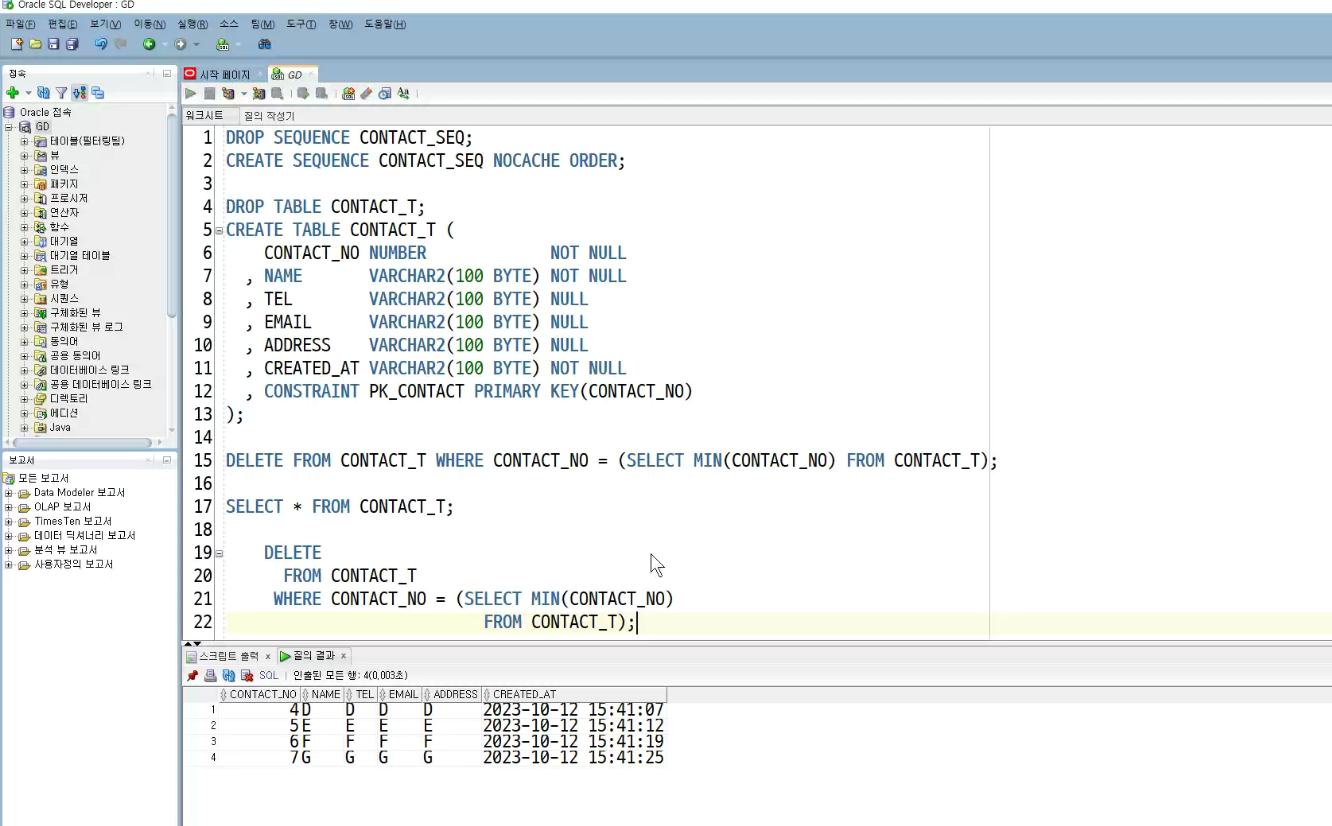Click the Unshared SQL Worksheet icon
Screen dimensions: 1332x826
pos(348,93)
